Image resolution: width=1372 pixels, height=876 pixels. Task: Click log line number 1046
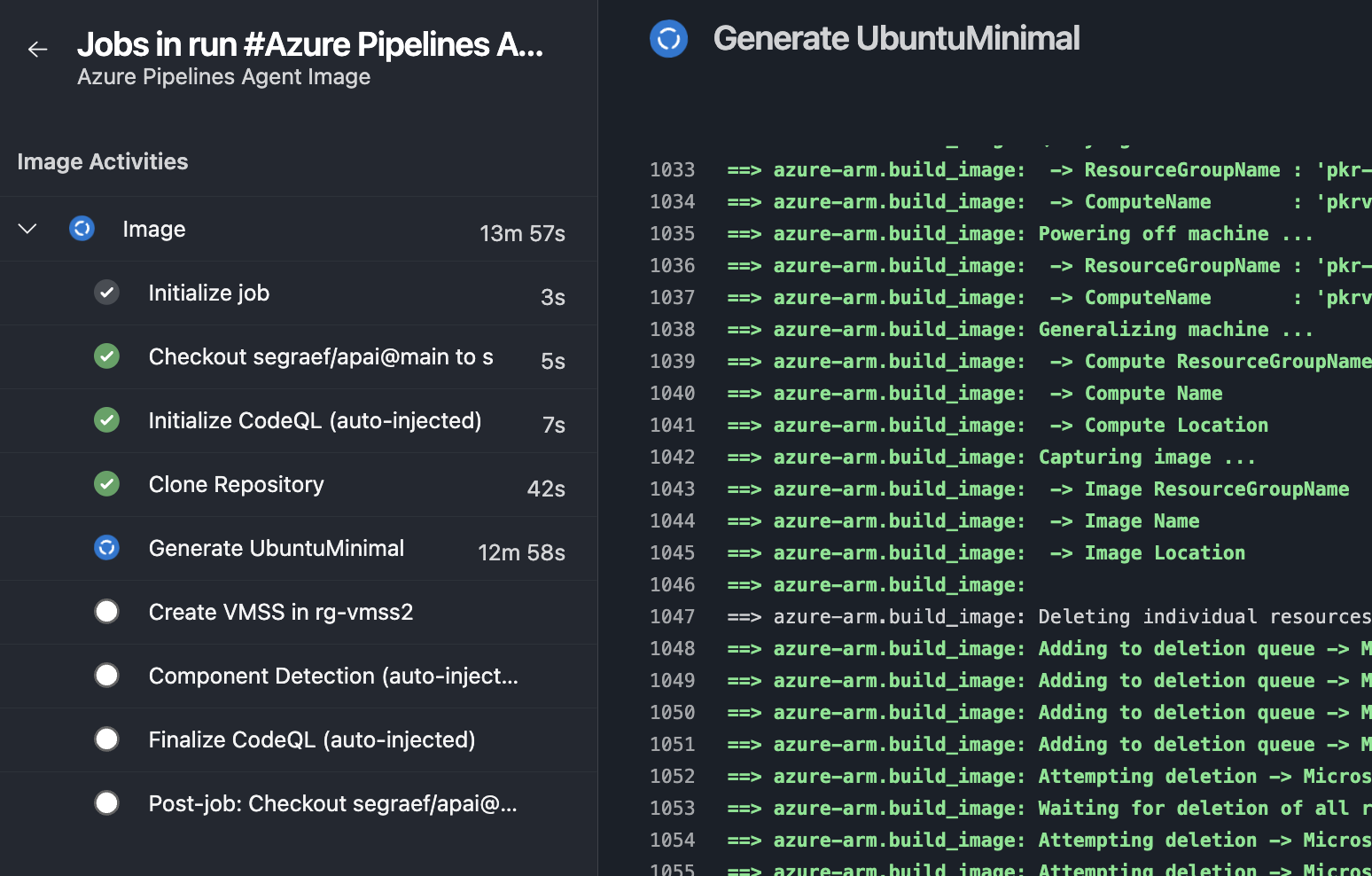pos(672,585)
